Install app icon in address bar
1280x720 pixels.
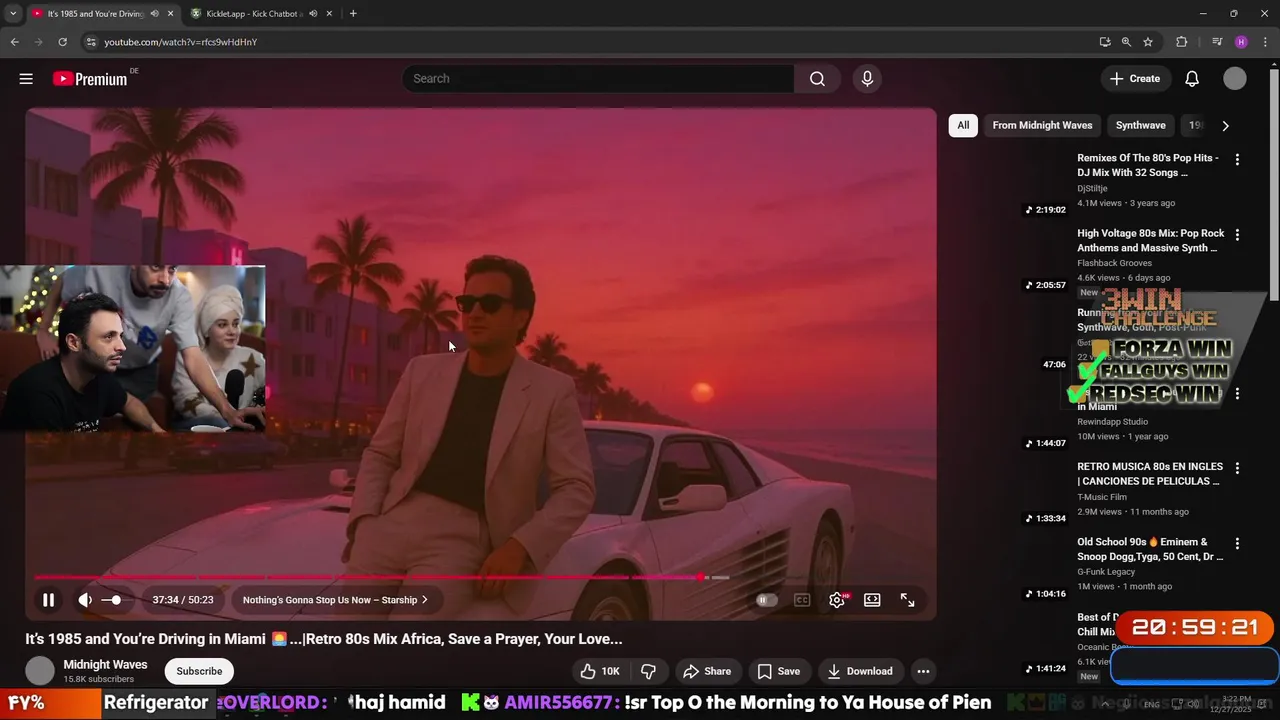click(x=1104, y=42)
